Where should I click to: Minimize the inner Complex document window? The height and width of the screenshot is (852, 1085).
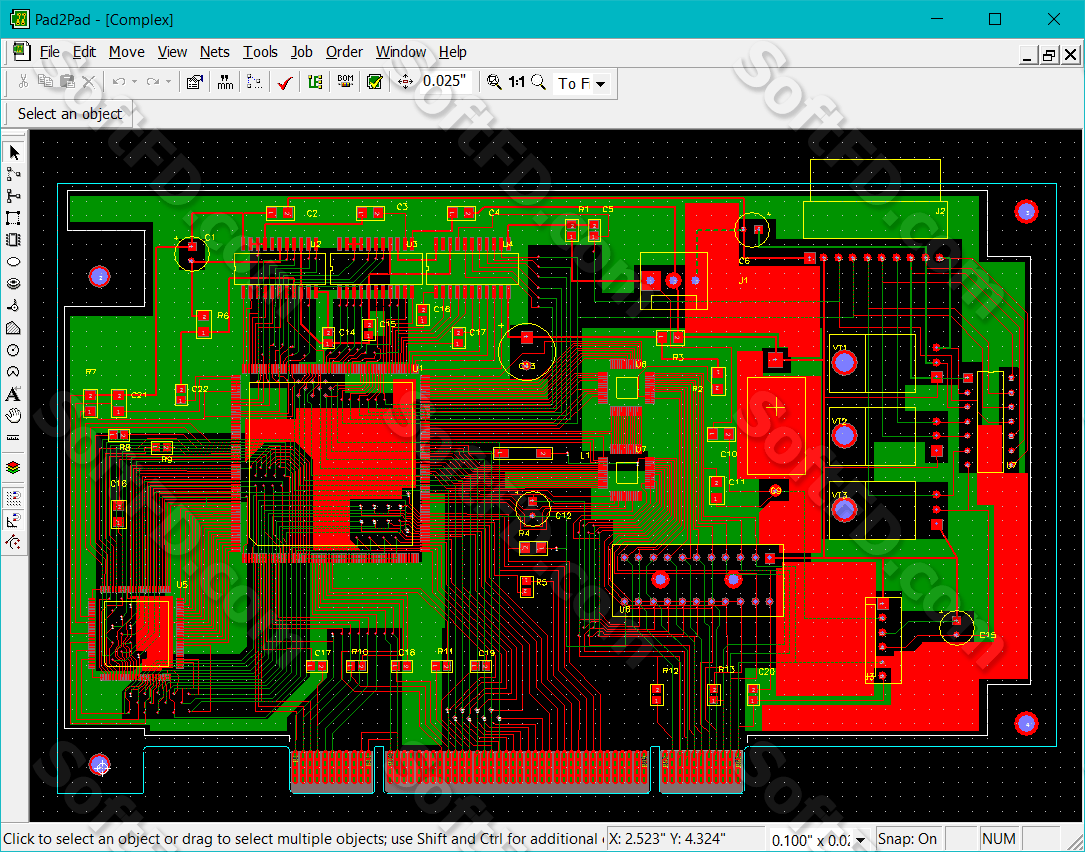coord(1028,55)
